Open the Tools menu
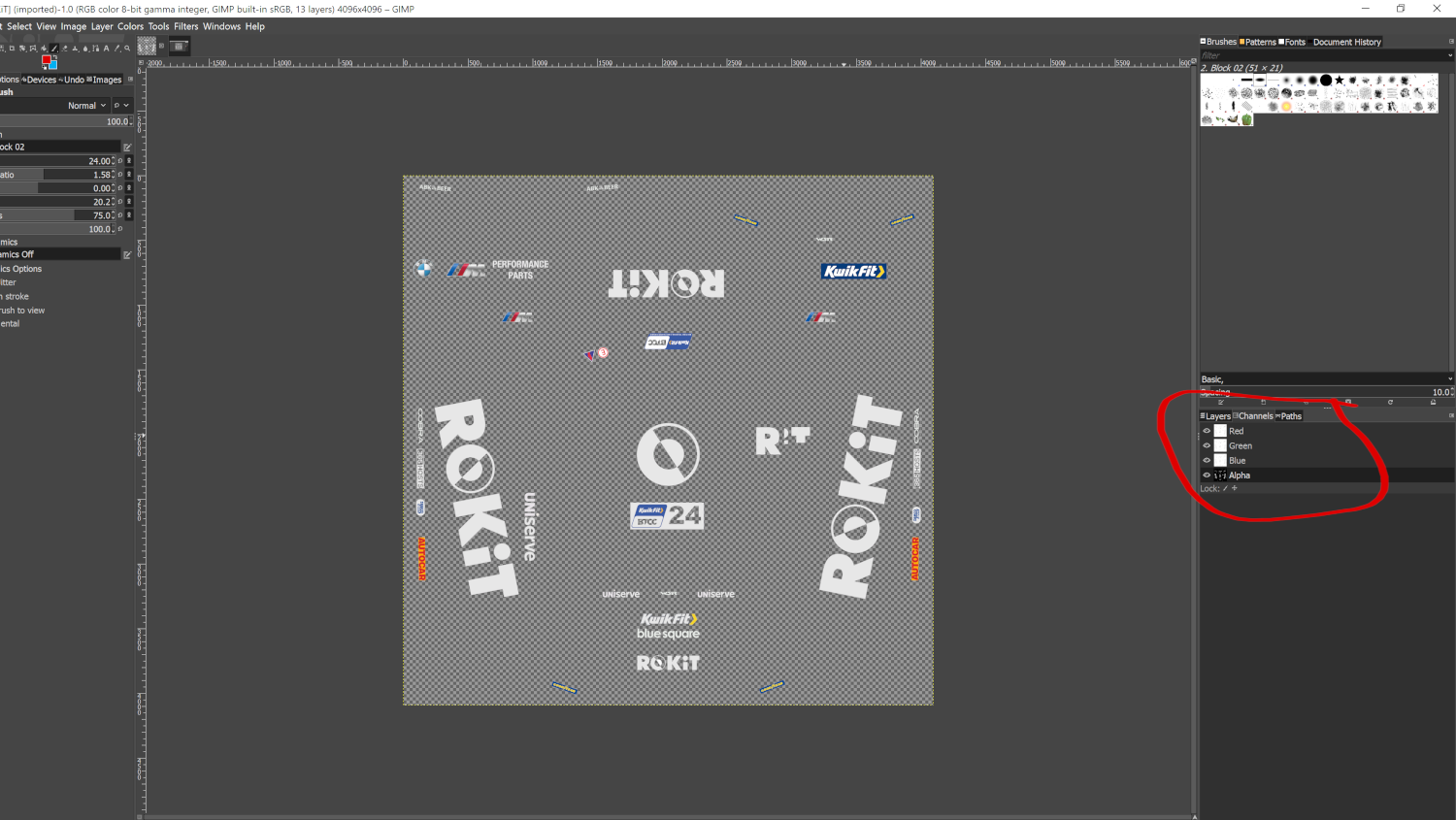Screen dimensions: 1456x820 (158, 26)
